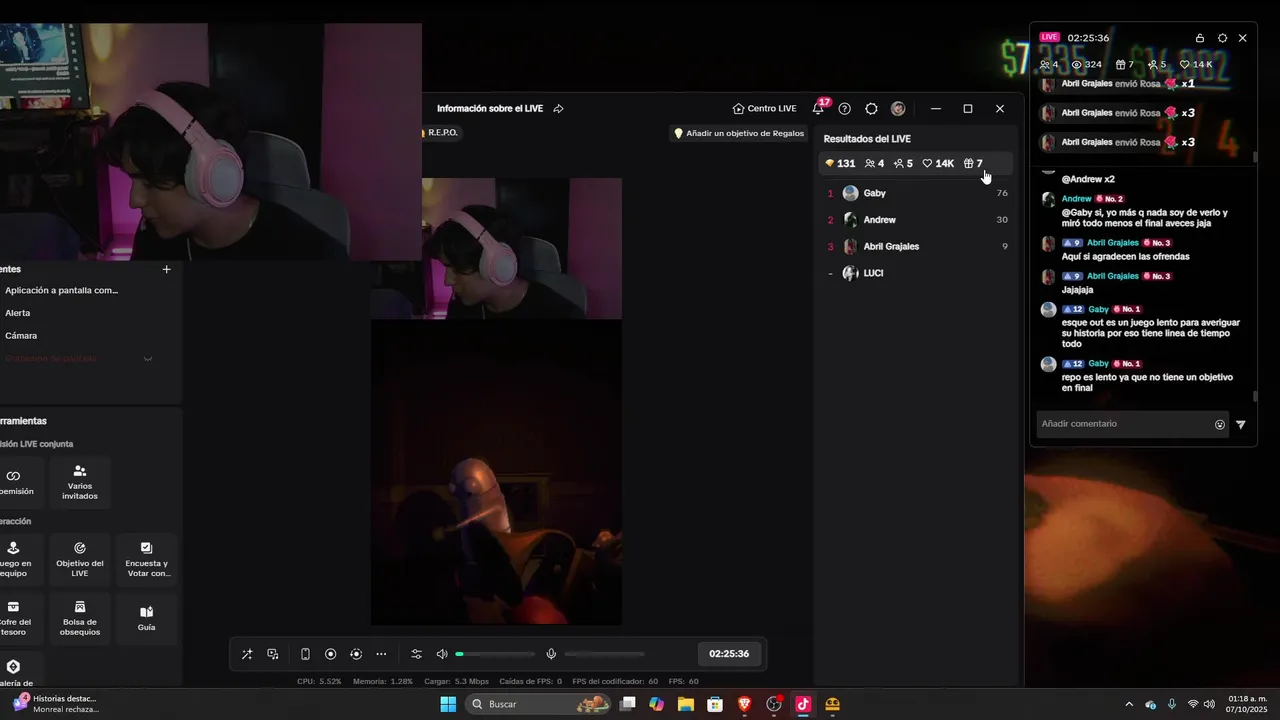Screen dimensions: 1280x720
Task: Select LUCI in the ranking list
Action: tap(917, 273)
